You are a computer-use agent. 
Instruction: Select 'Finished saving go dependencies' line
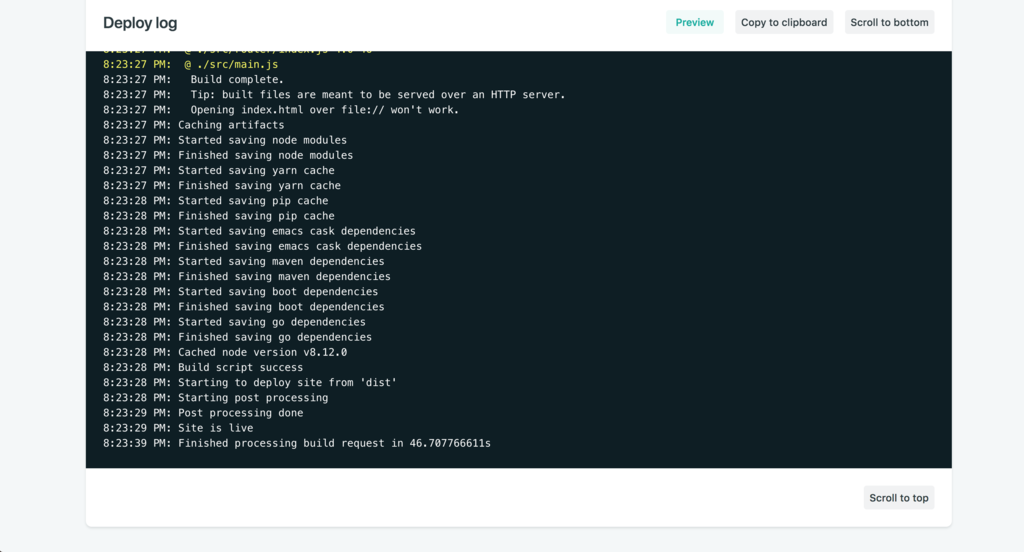point(238,337)
